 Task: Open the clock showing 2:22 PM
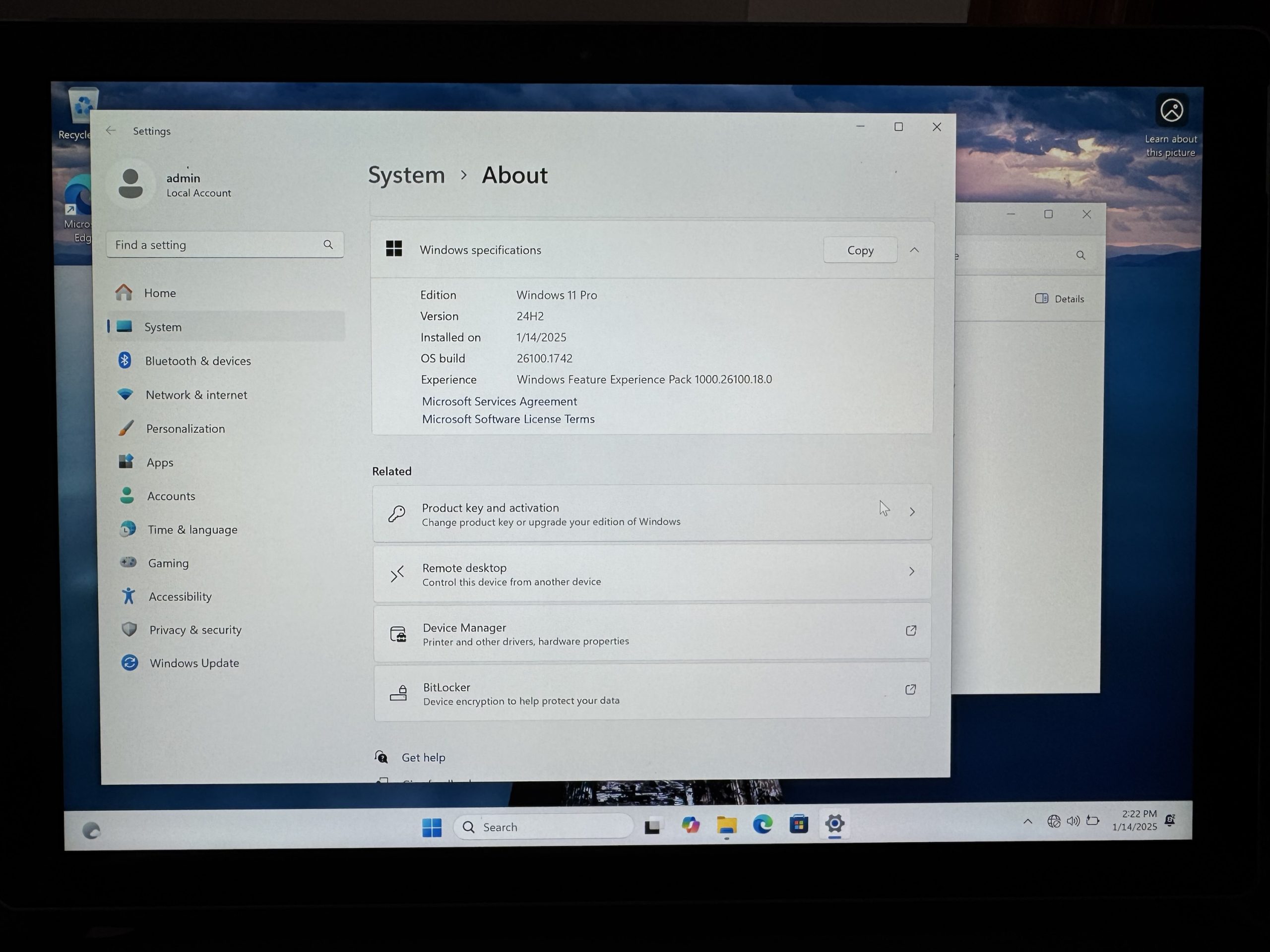click(1135, 820)
